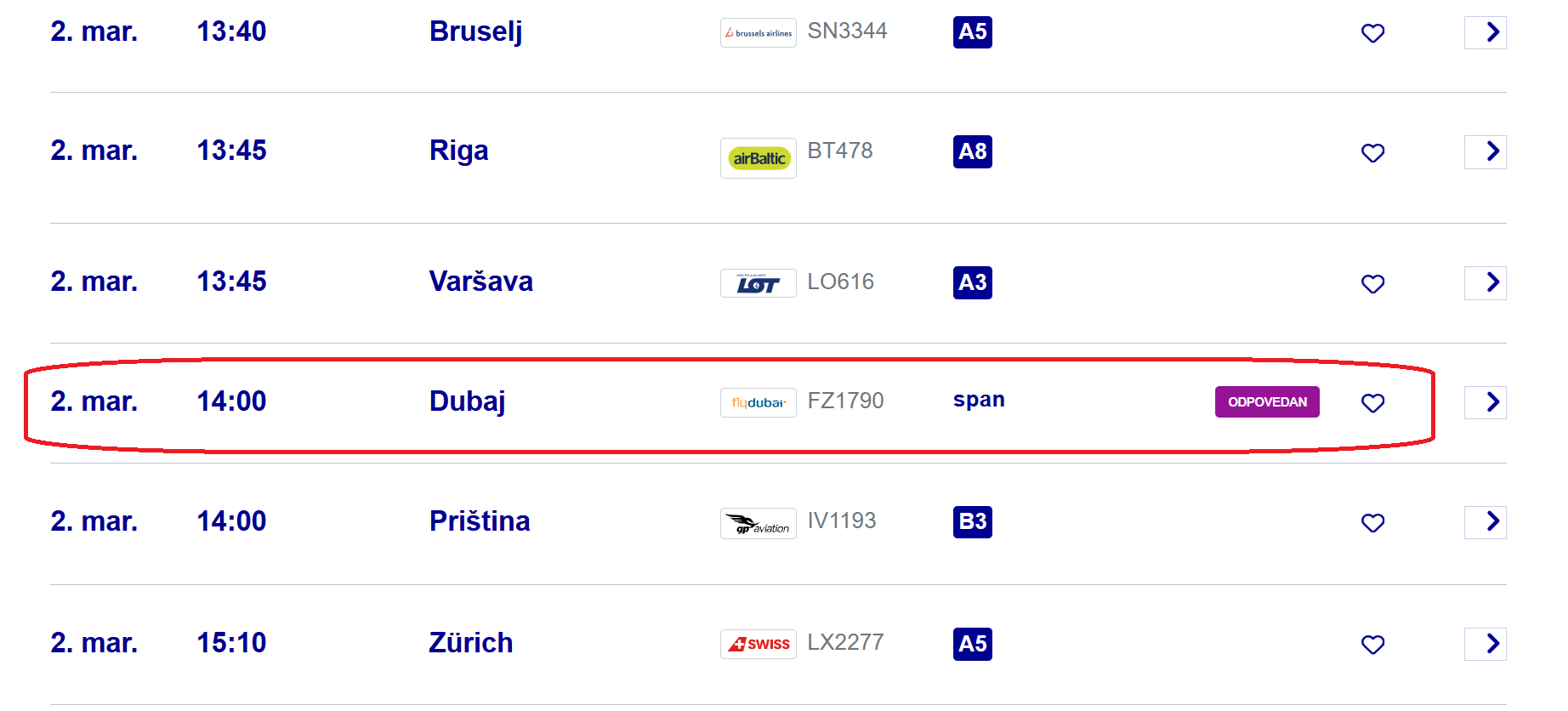Click the SWISS airline logo

click(758, 645)
